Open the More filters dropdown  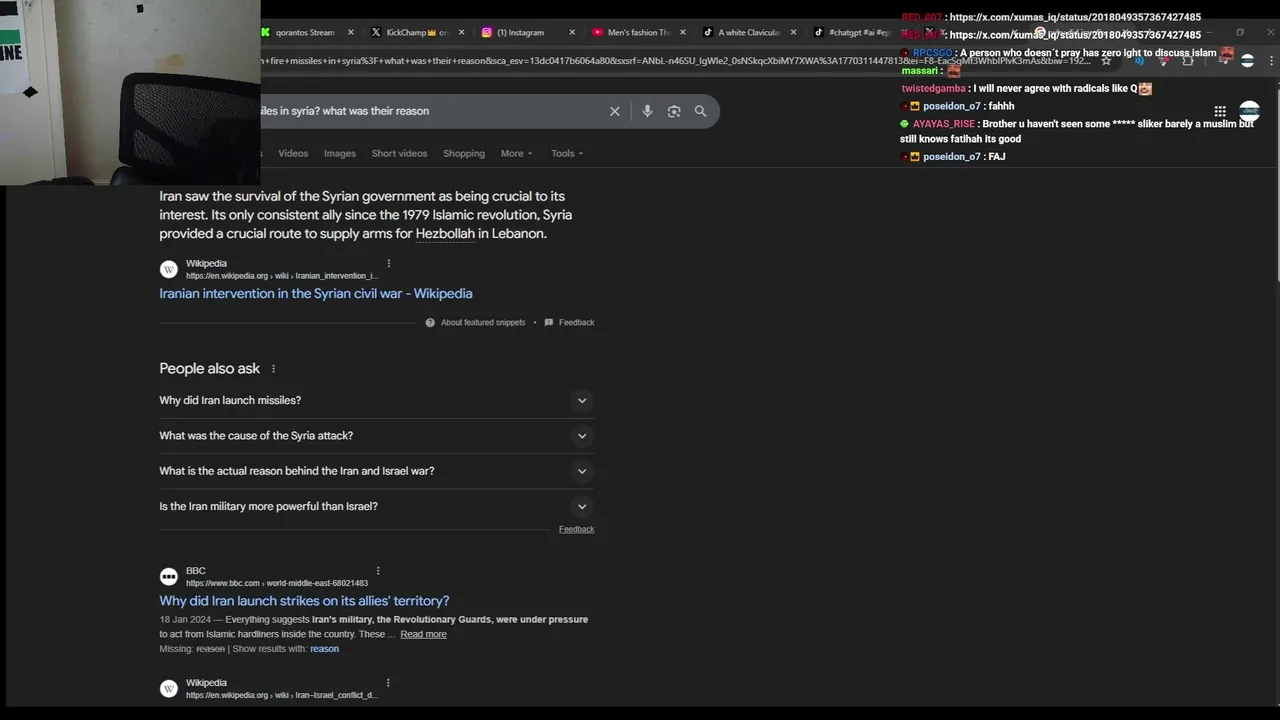tap(517, 153)
